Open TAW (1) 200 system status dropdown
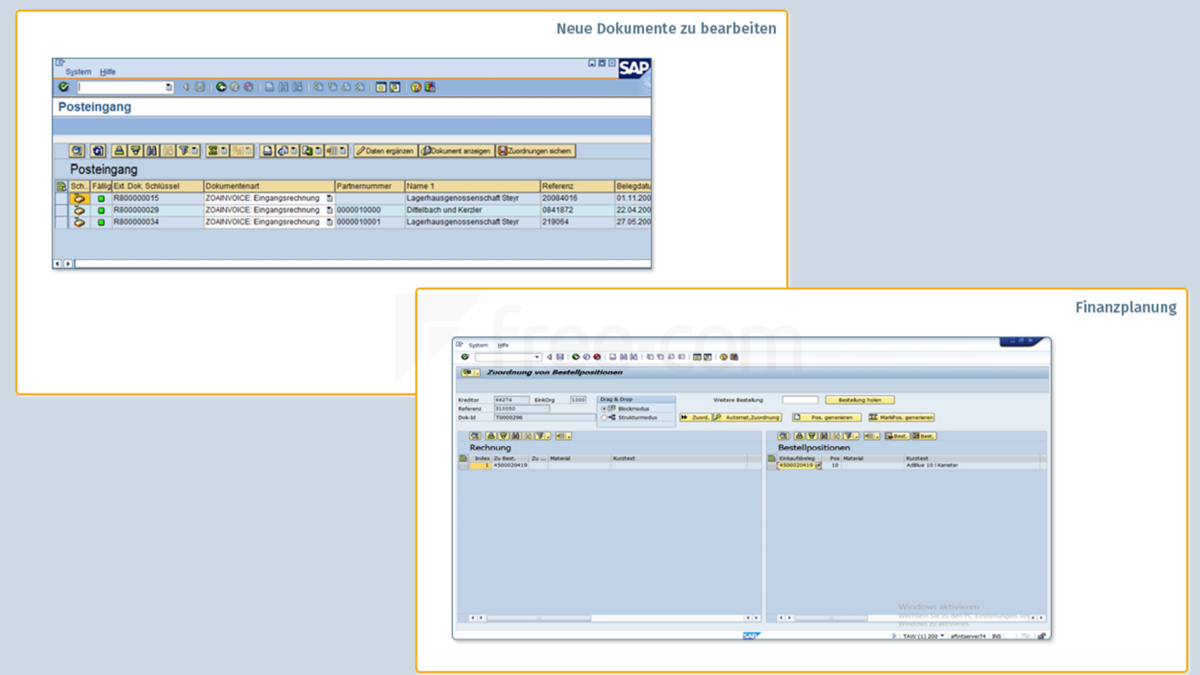The width and height of the screenshot is (1200, 675). 943,636
